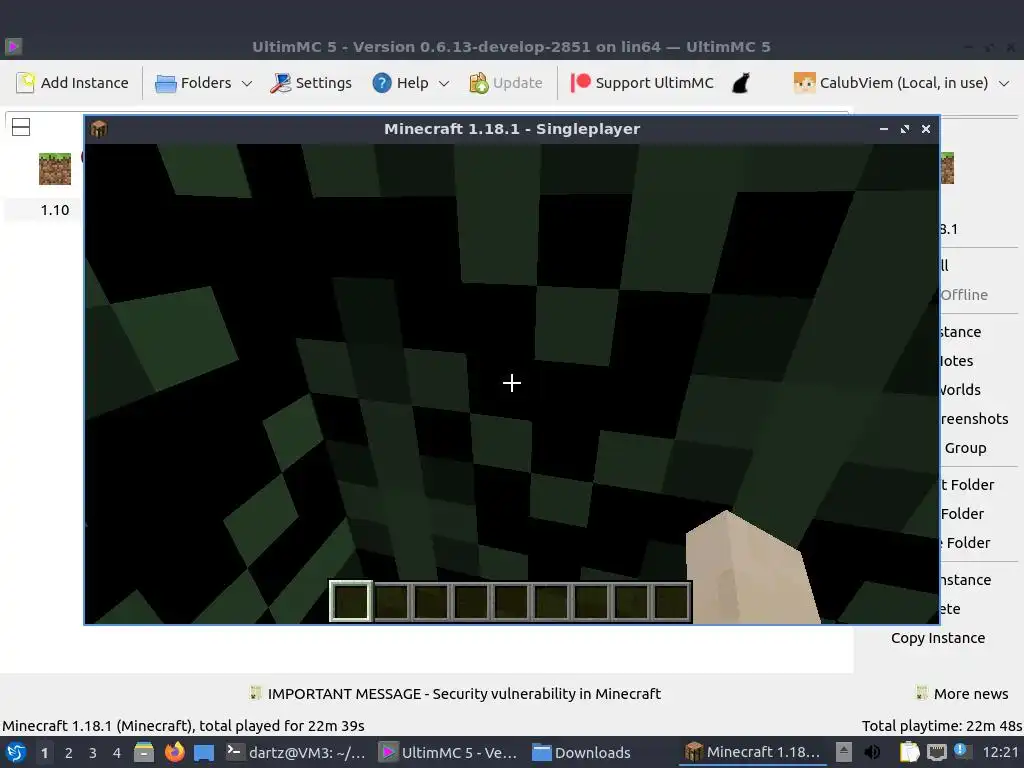Image resolution: width=1024 pixels, height=768 pixels.
Task: Click the volume speaker tray icon
Action: [872, 752]
